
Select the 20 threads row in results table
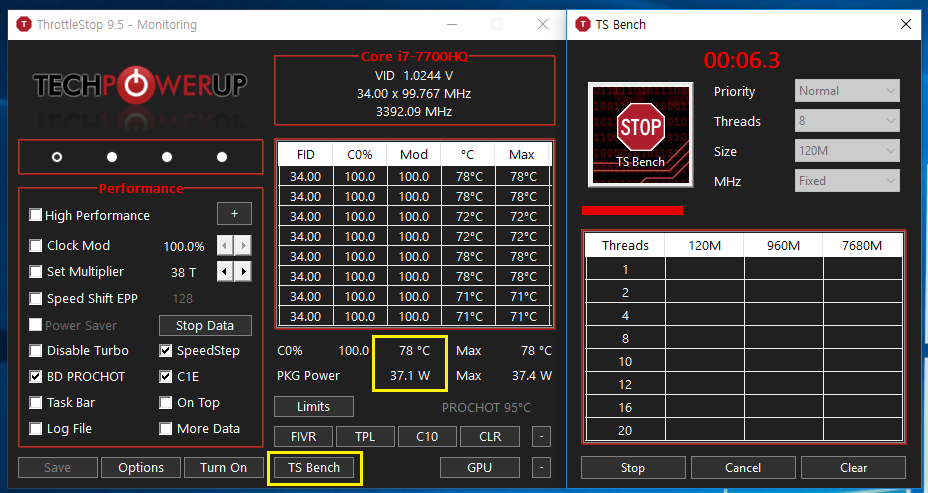[x=744, y=430]
